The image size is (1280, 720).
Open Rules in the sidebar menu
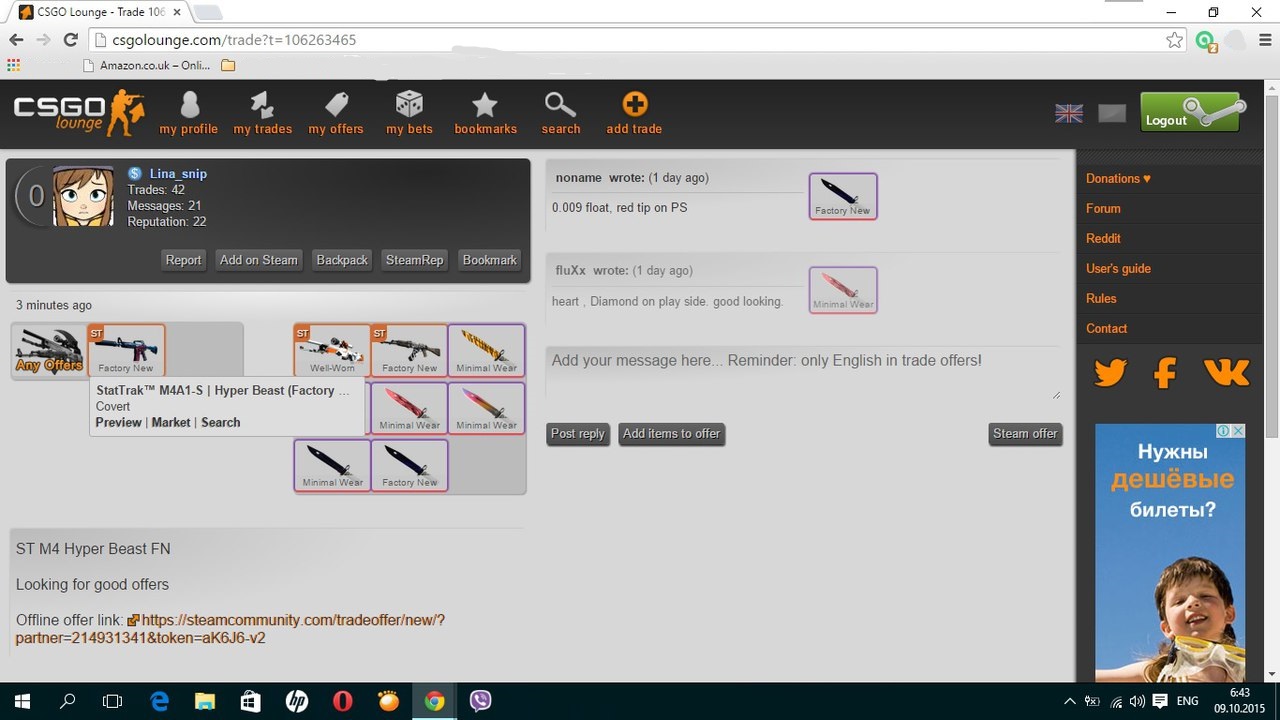click(x=1101, y=298)
